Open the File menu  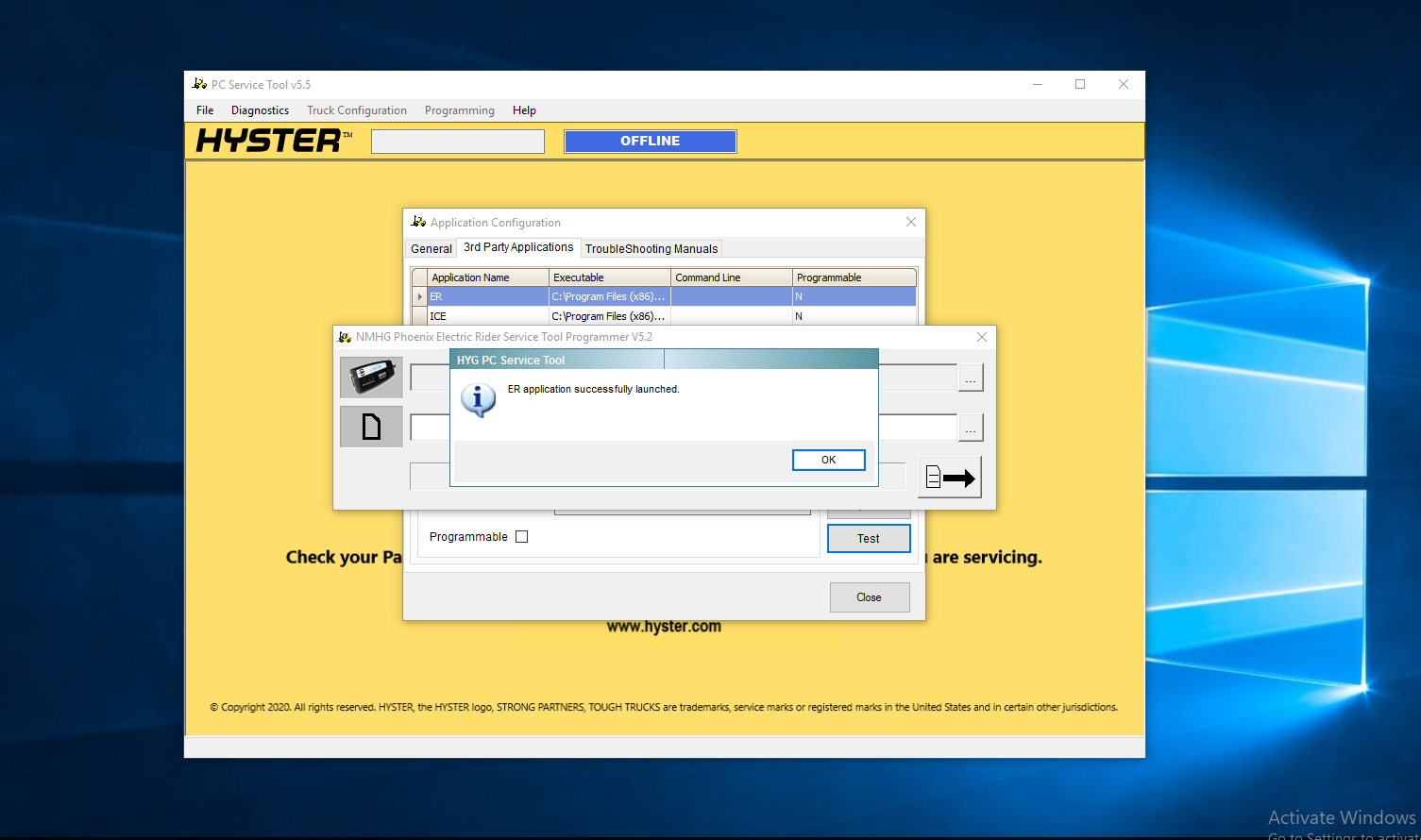coord(205,110)
